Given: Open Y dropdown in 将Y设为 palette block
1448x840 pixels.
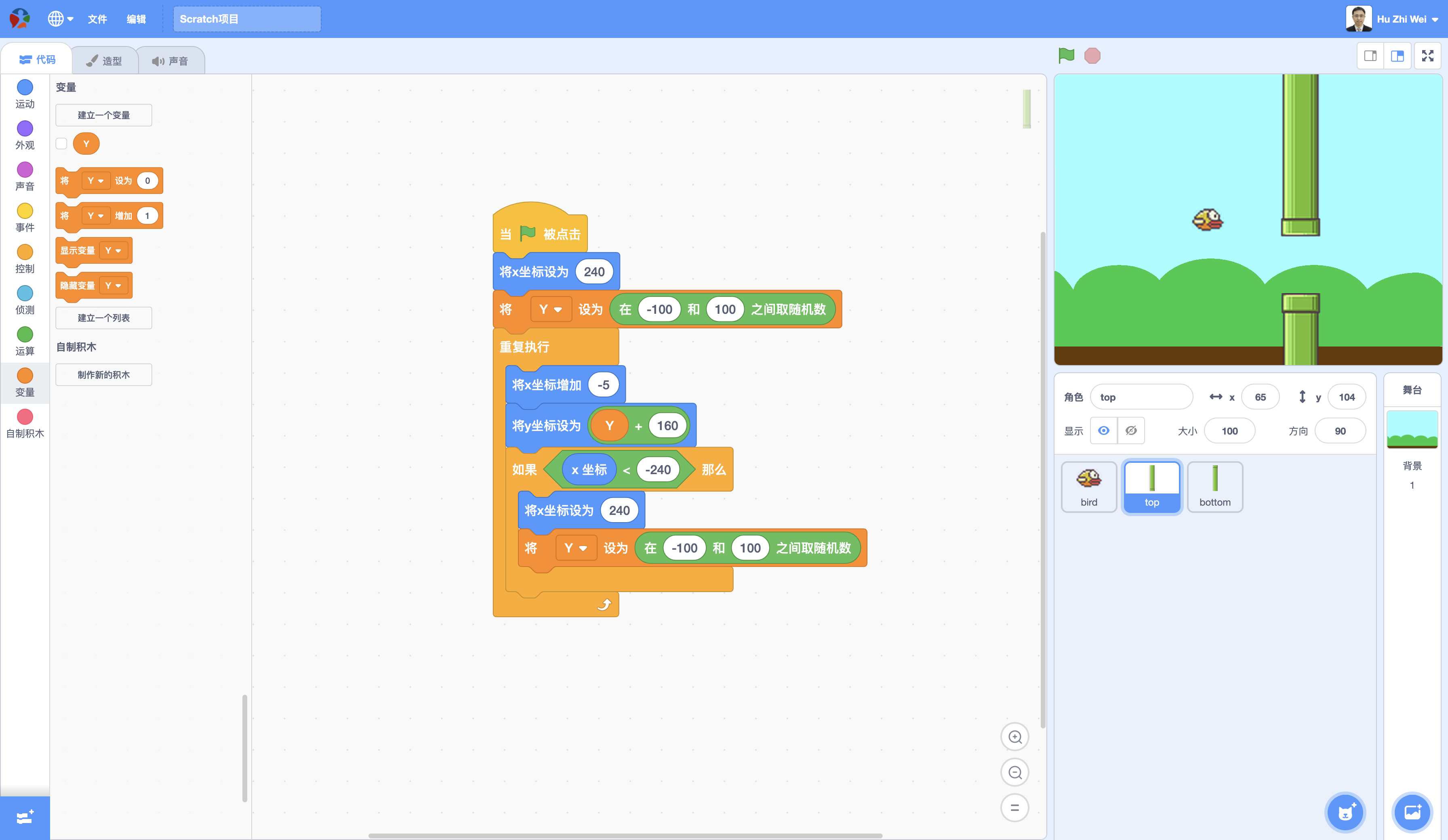Looking at the screenshot, I should (95, 181).
